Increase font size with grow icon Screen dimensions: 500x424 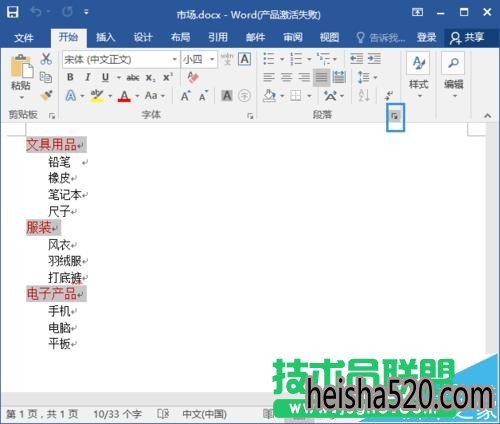[x=185, y=96]
